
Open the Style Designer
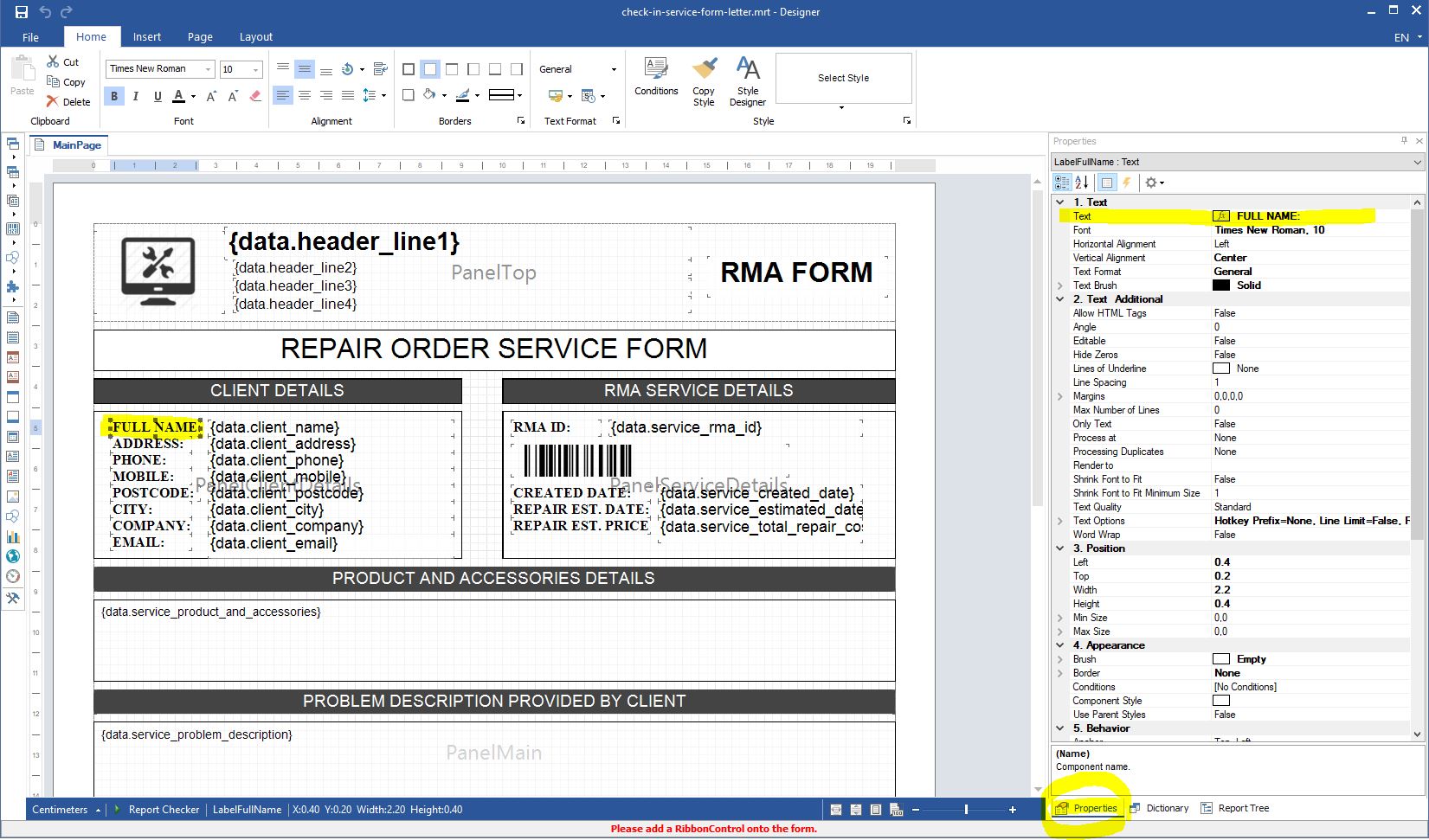click(x=748, y=81)
